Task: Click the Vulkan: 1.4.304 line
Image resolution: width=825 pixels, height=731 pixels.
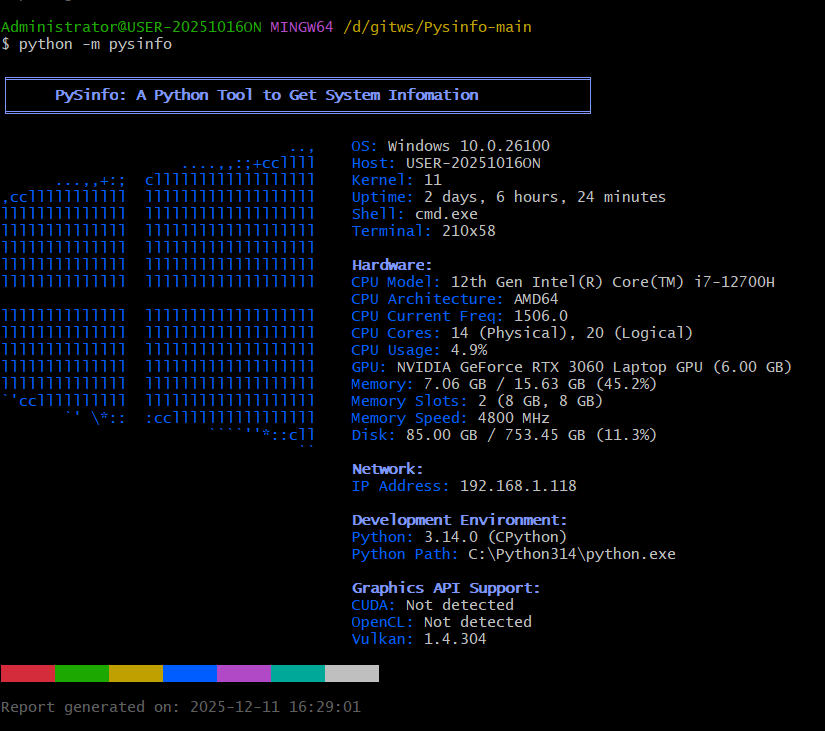Action: (419, 639)
